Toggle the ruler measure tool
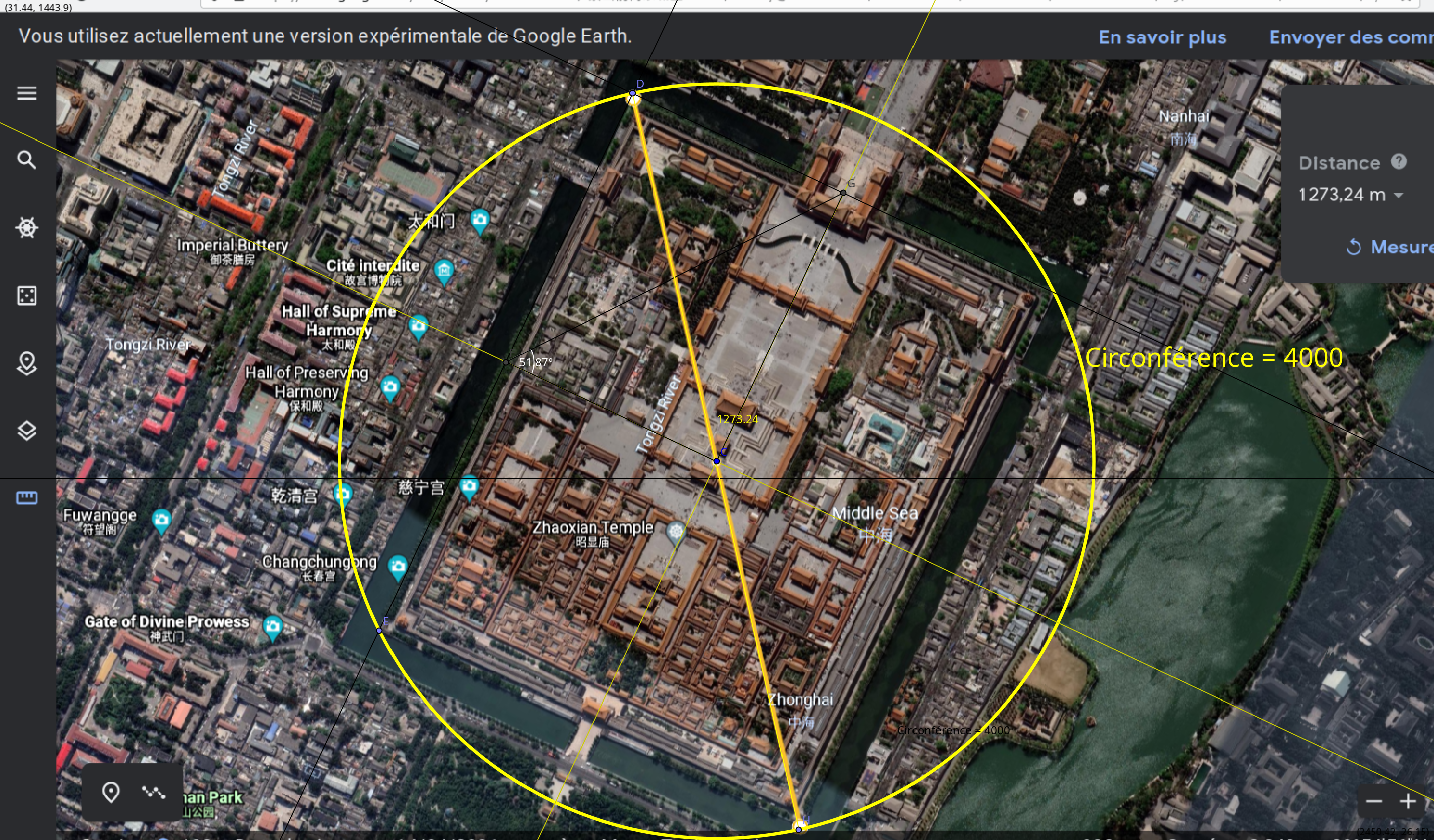The height and width of the screenshot is (840, 1434). [x=26, y=498]
